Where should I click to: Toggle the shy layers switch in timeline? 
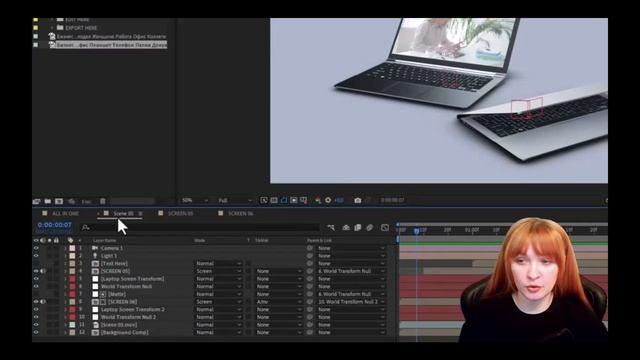point(346,228)
